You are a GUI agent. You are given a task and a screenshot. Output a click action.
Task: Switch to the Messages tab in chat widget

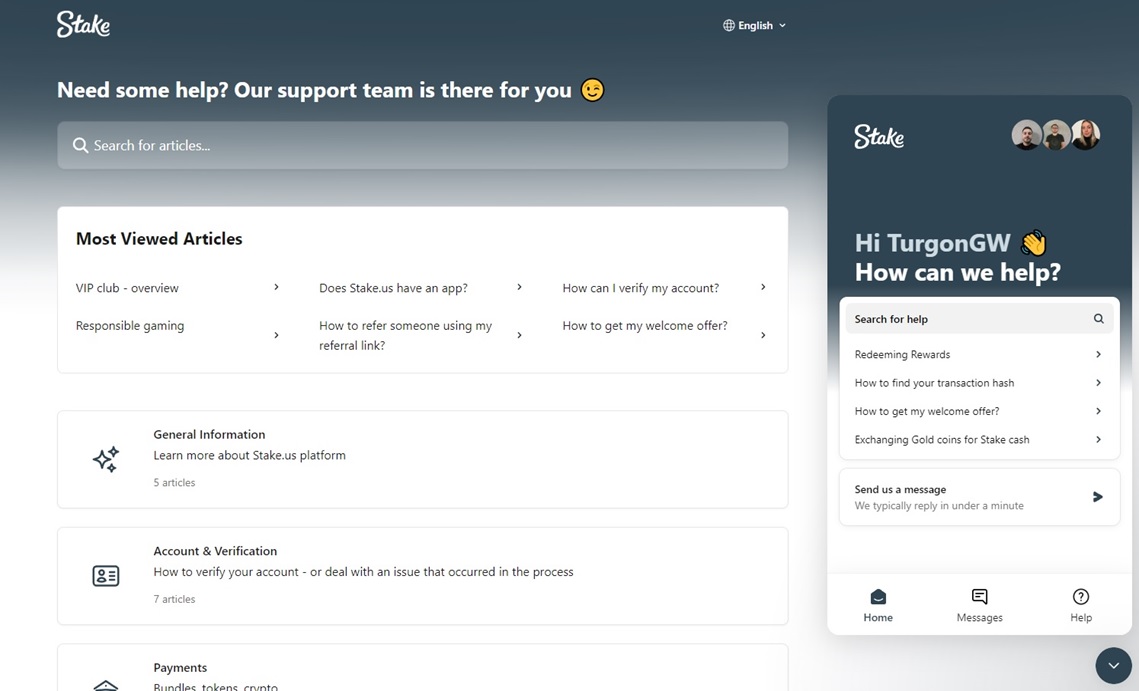(x=979, y=605)
